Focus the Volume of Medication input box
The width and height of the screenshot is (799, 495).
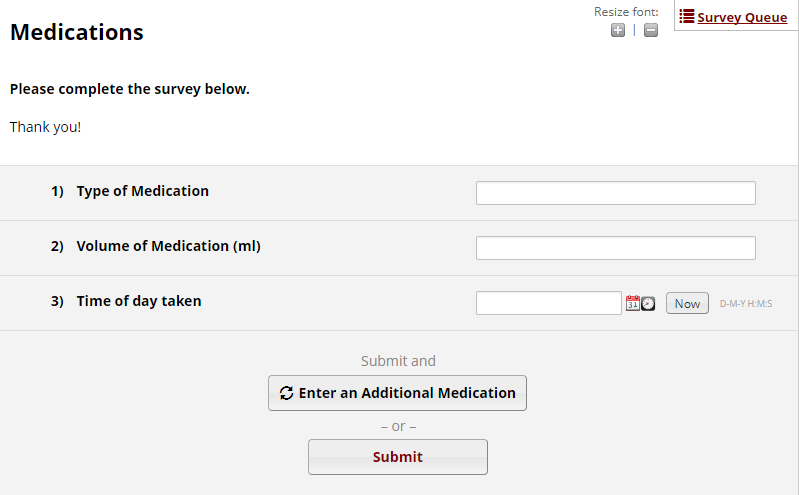pyautogui.click(x=616, y=248)
